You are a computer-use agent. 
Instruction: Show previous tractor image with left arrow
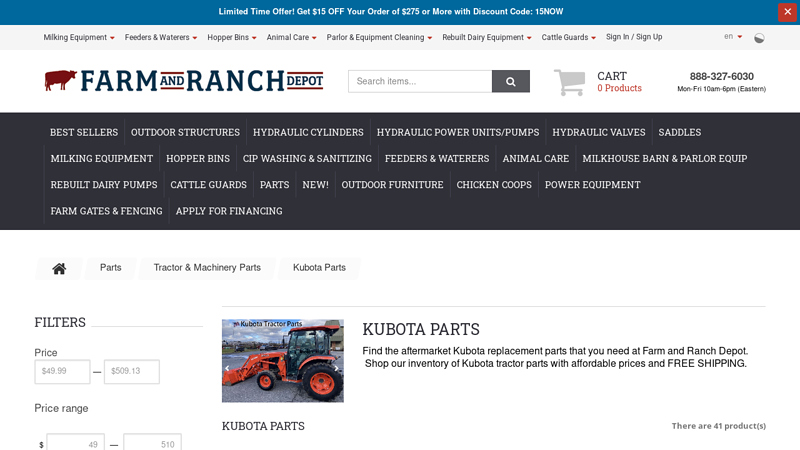227,368
